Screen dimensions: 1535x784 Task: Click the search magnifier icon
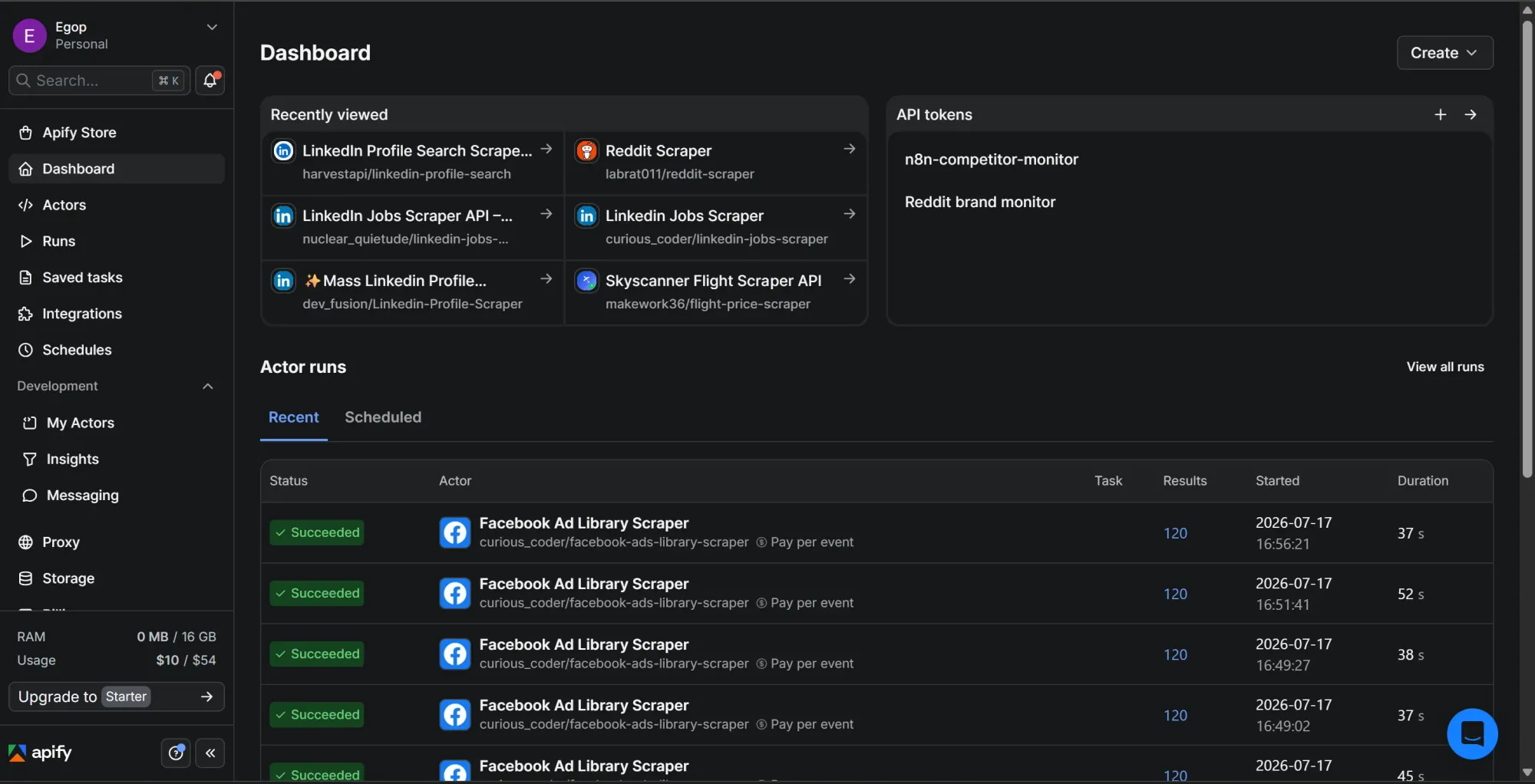[23, 81]
